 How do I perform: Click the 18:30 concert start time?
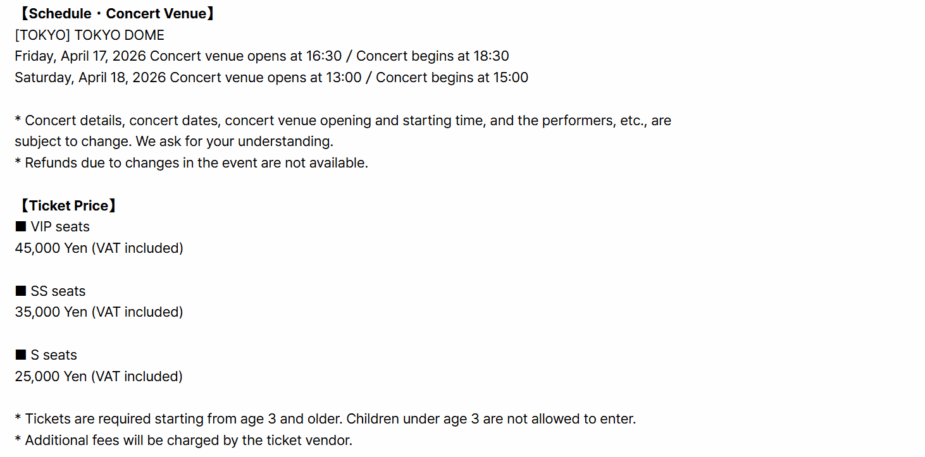[x=490, y=56]
